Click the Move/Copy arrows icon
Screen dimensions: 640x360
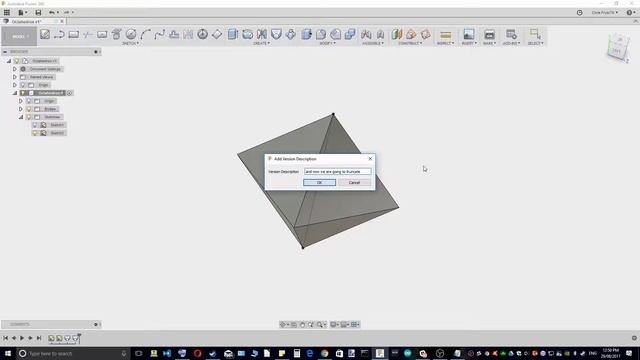tap(291, 34)
